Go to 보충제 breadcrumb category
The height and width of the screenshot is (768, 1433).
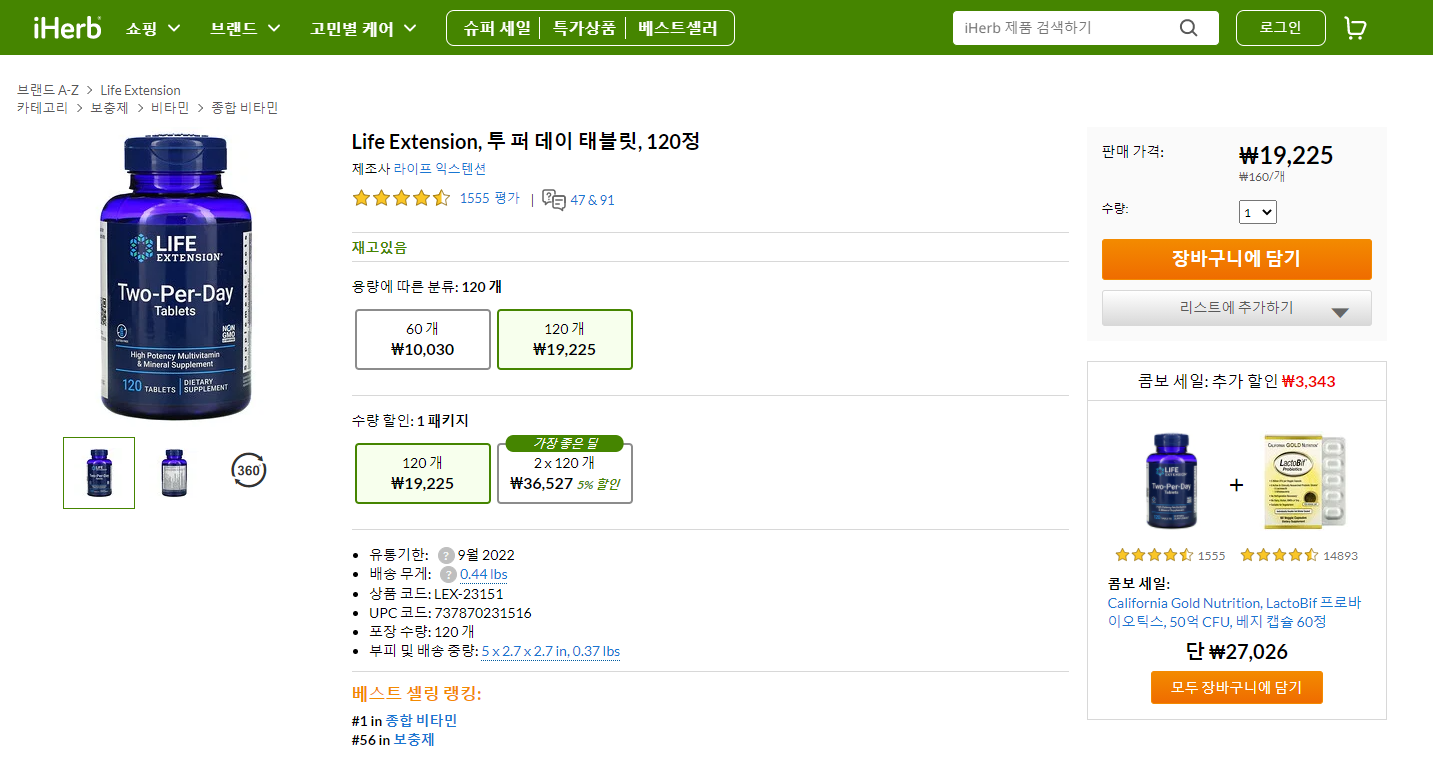pyautogui.click(x=109, y=108)
